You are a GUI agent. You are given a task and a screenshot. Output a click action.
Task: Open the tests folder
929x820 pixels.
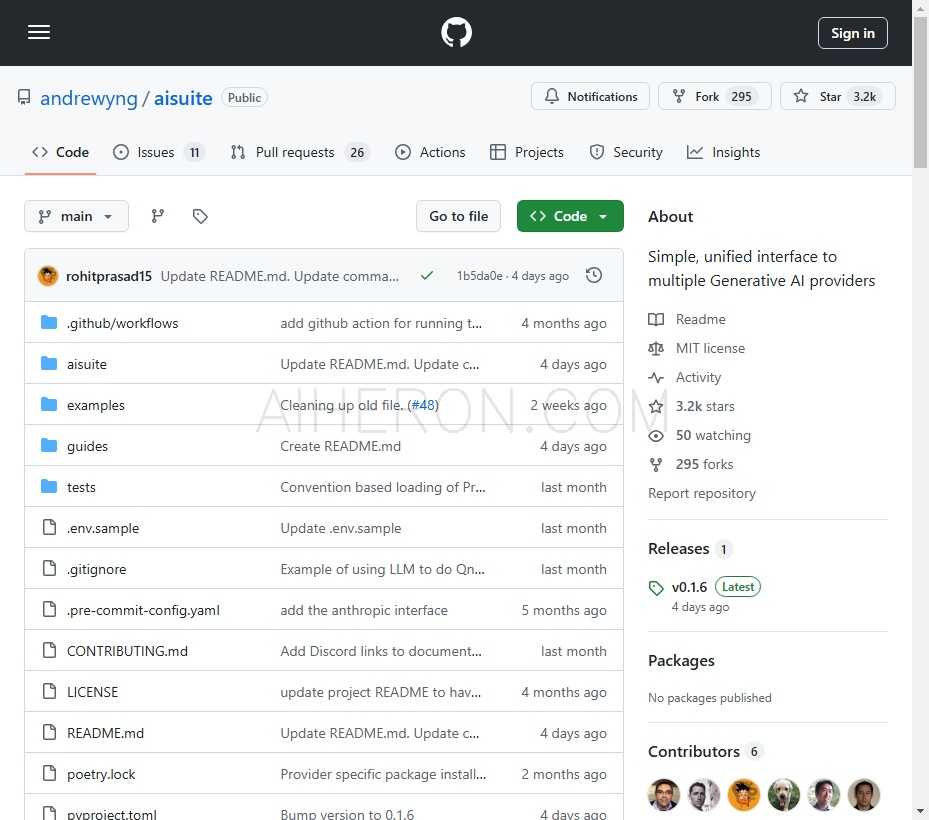pyautogui.click(x=81, y=487)
